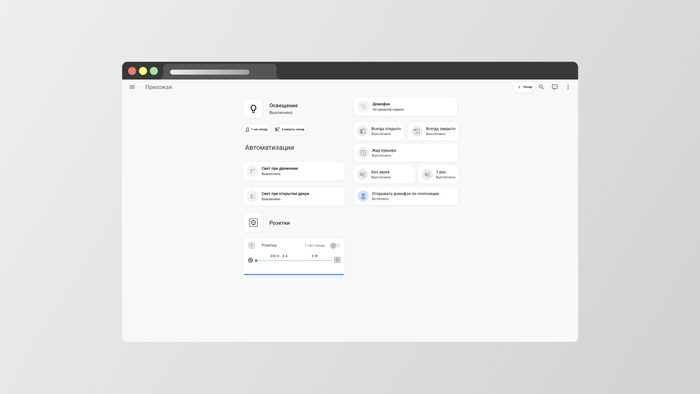Toggle the Жду курьера option
The height and width of the screenshot is (394, 700).
(x=406, y=153)
